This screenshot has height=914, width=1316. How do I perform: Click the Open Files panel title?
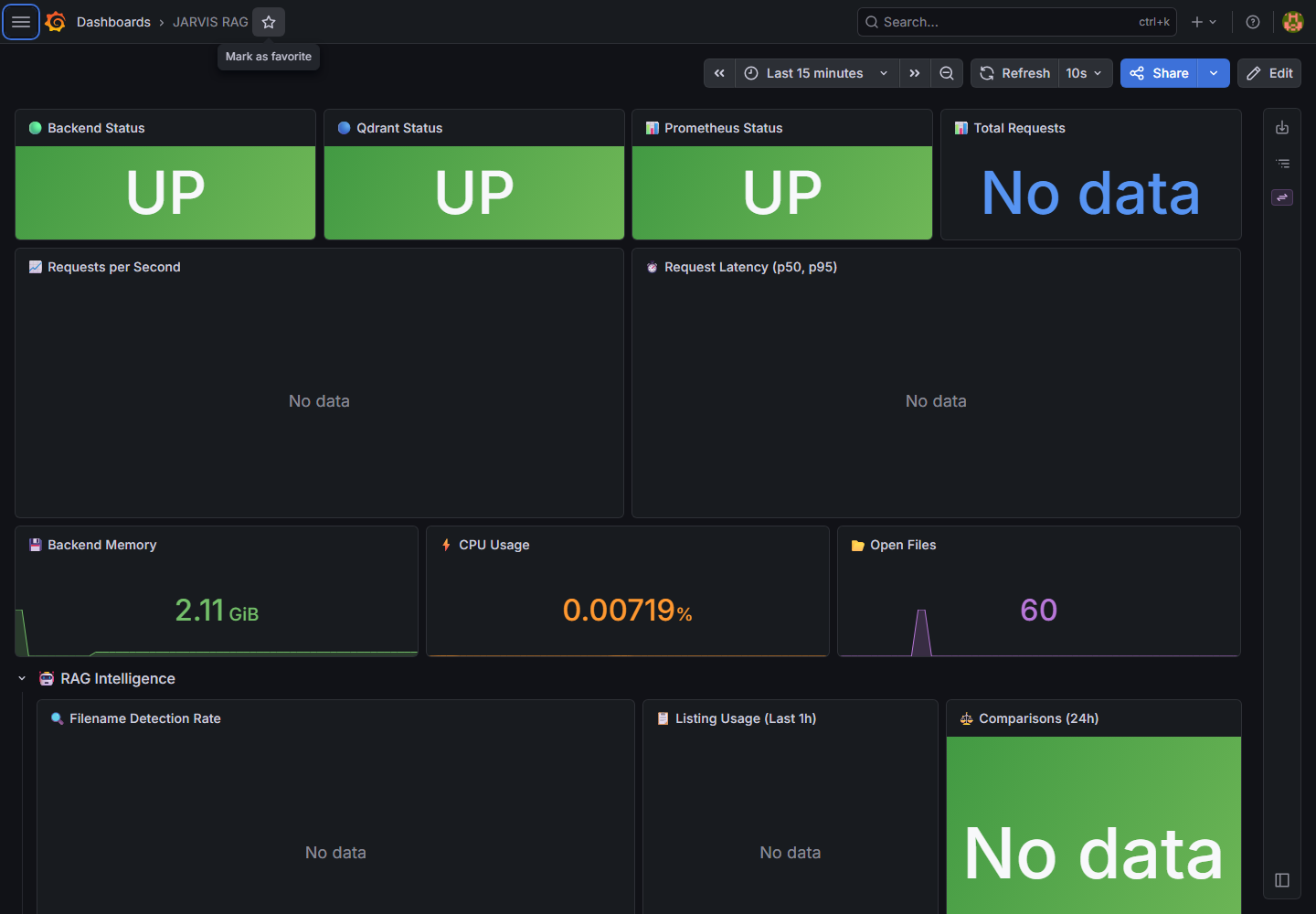[x=903, y=545]
